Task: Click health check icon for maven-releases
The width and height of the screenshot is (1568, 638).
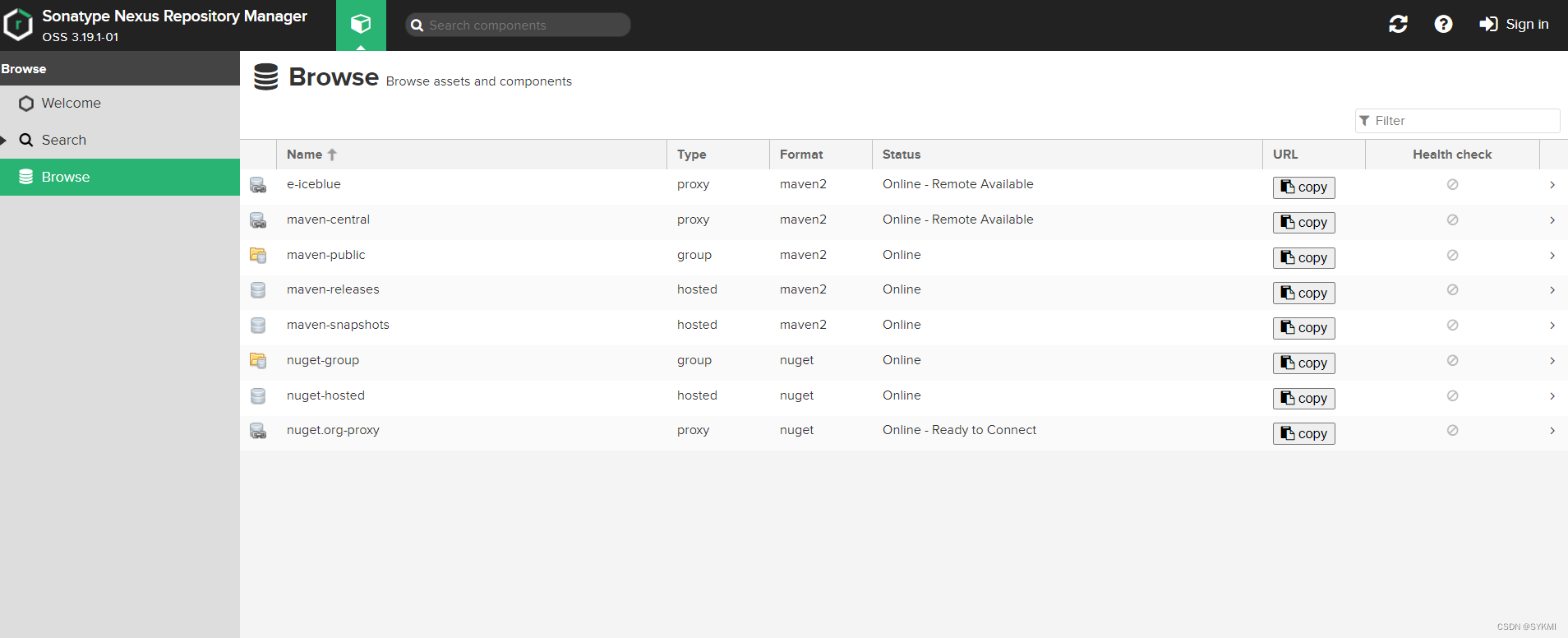Action: 1452,289
